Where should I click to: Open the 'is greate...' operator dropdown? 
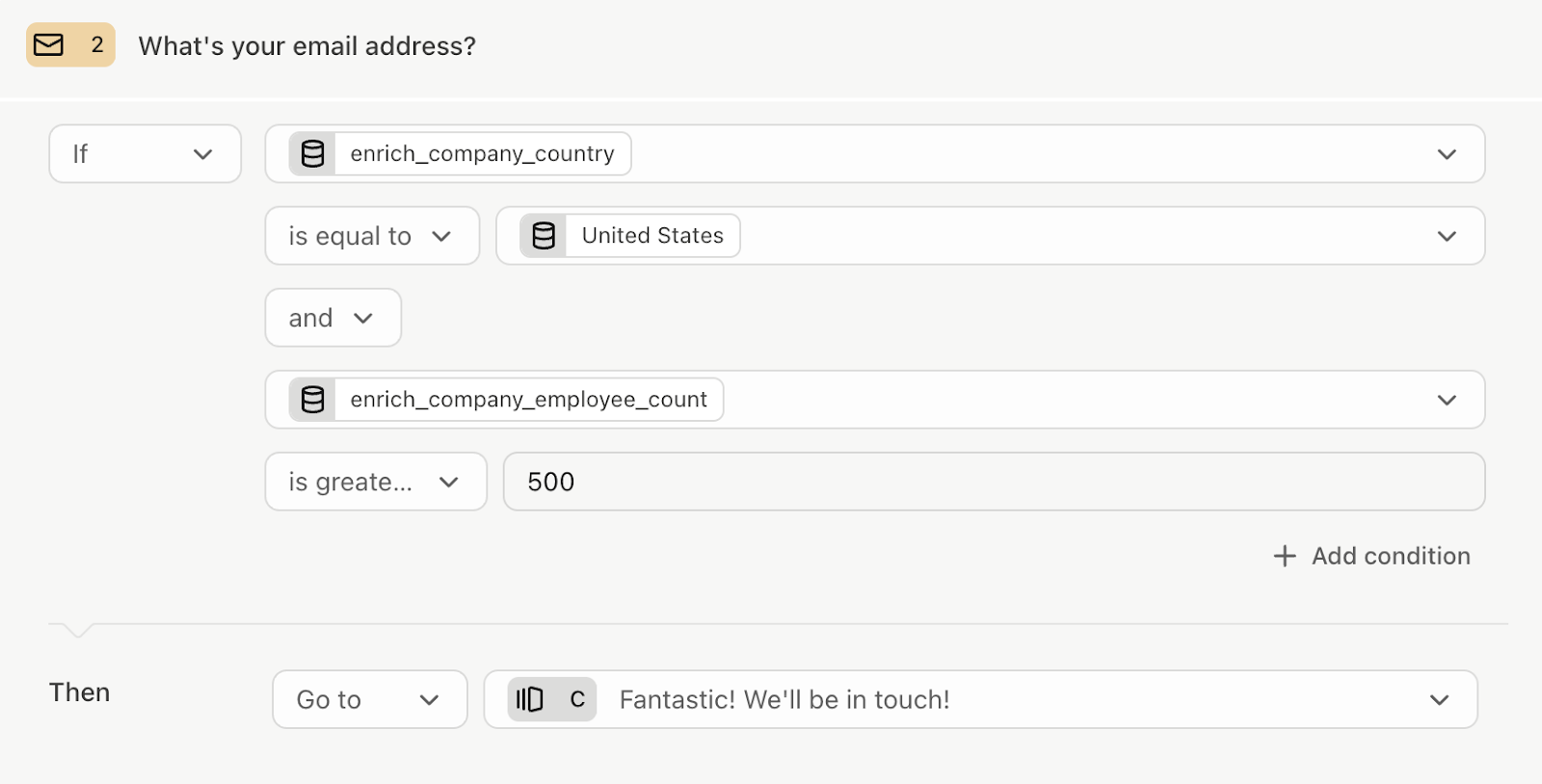point(375,482)
